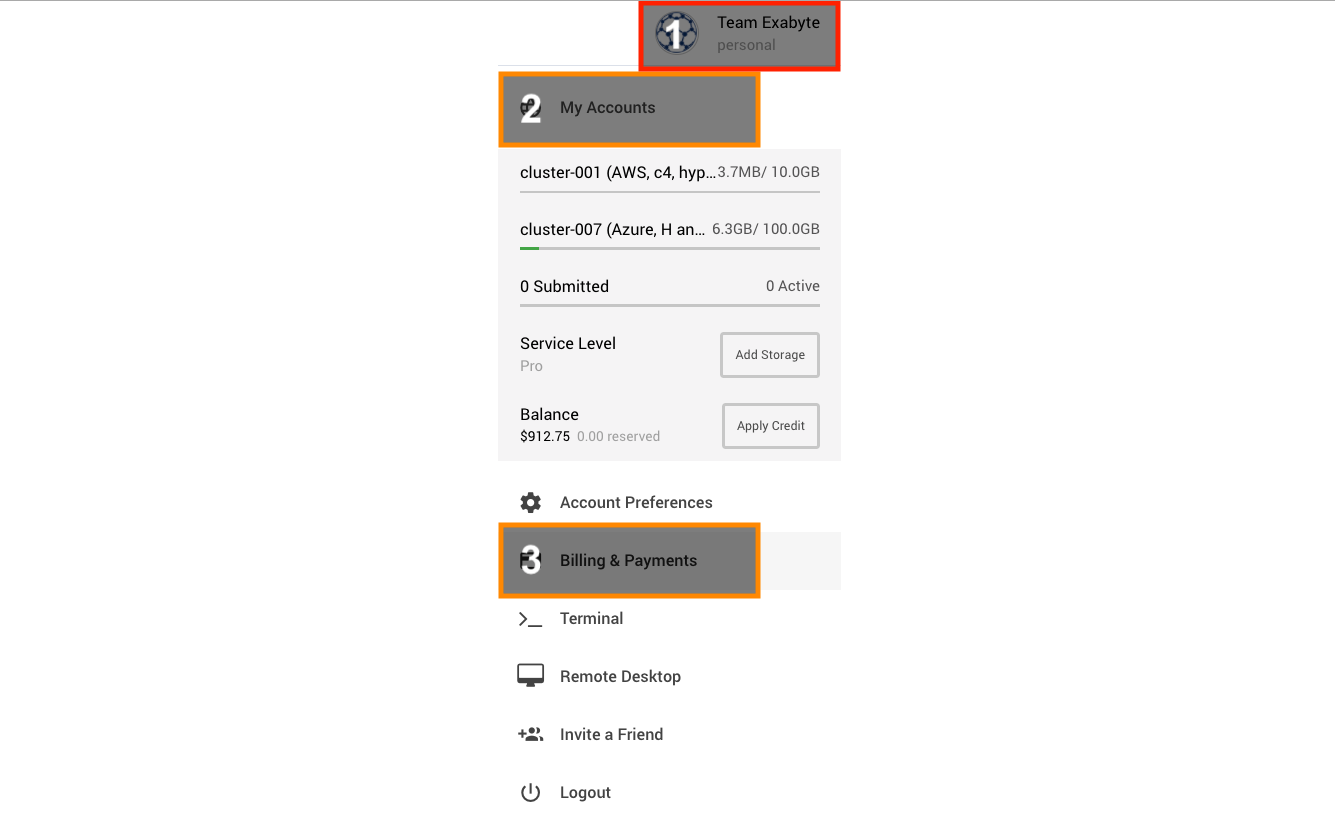This screenshot has width=1335, height=821.
Task: Select the Pro service level text
Action: coord(531,365)
